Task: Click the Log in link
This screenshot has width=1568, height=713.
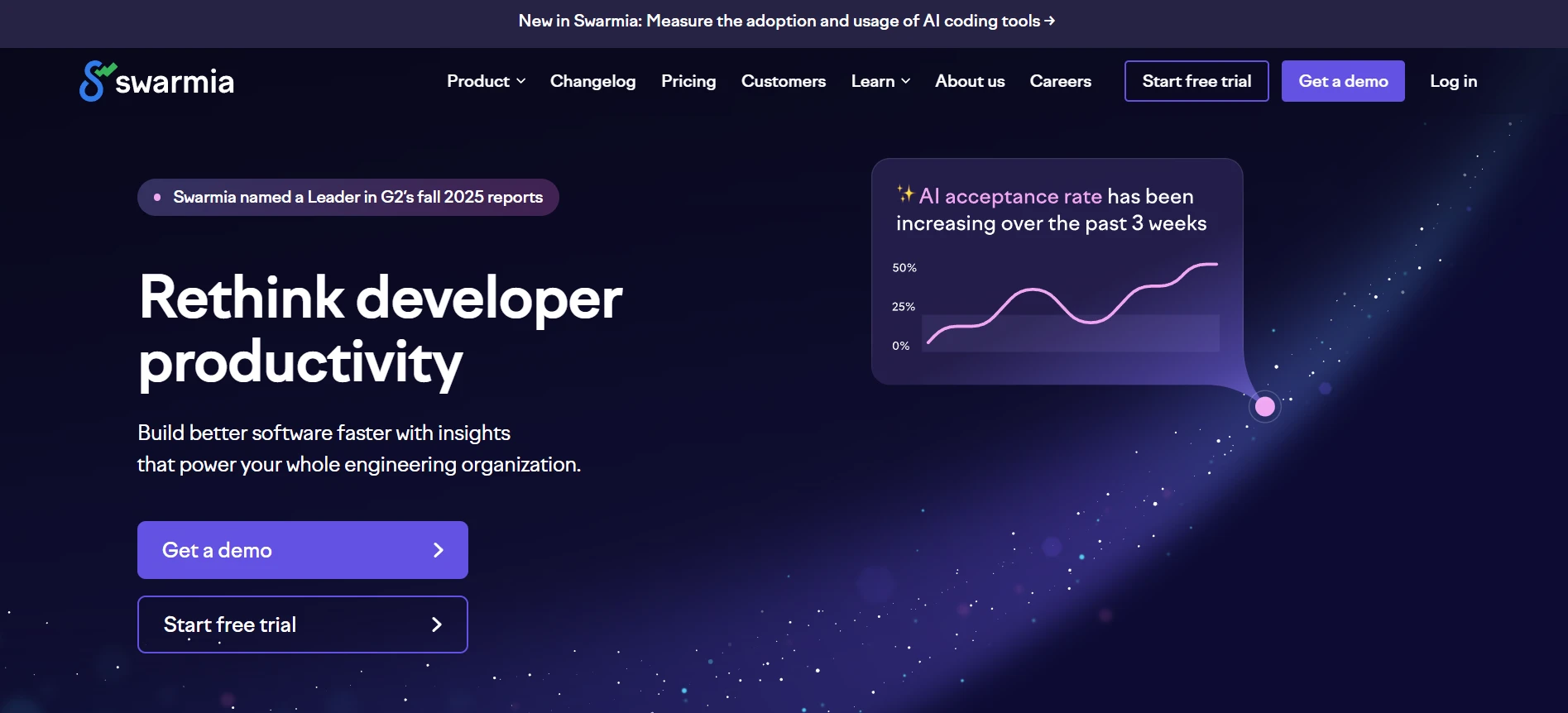Action: click(x=1453, y=81)
